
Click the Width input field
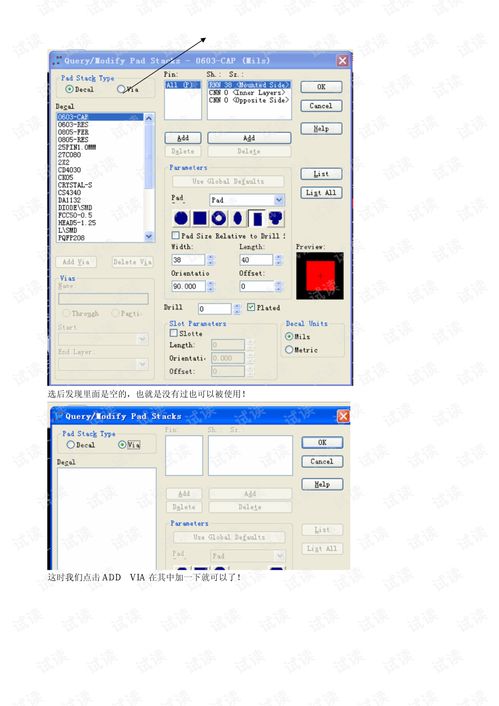(188, 260)
